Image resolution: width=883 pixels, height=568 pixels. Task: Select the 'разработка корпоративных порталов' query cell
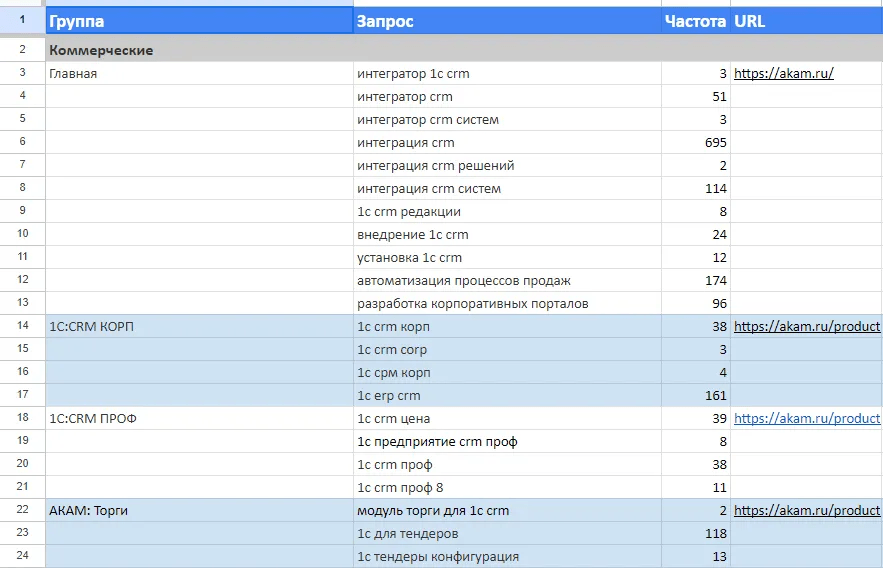(507, 304)
